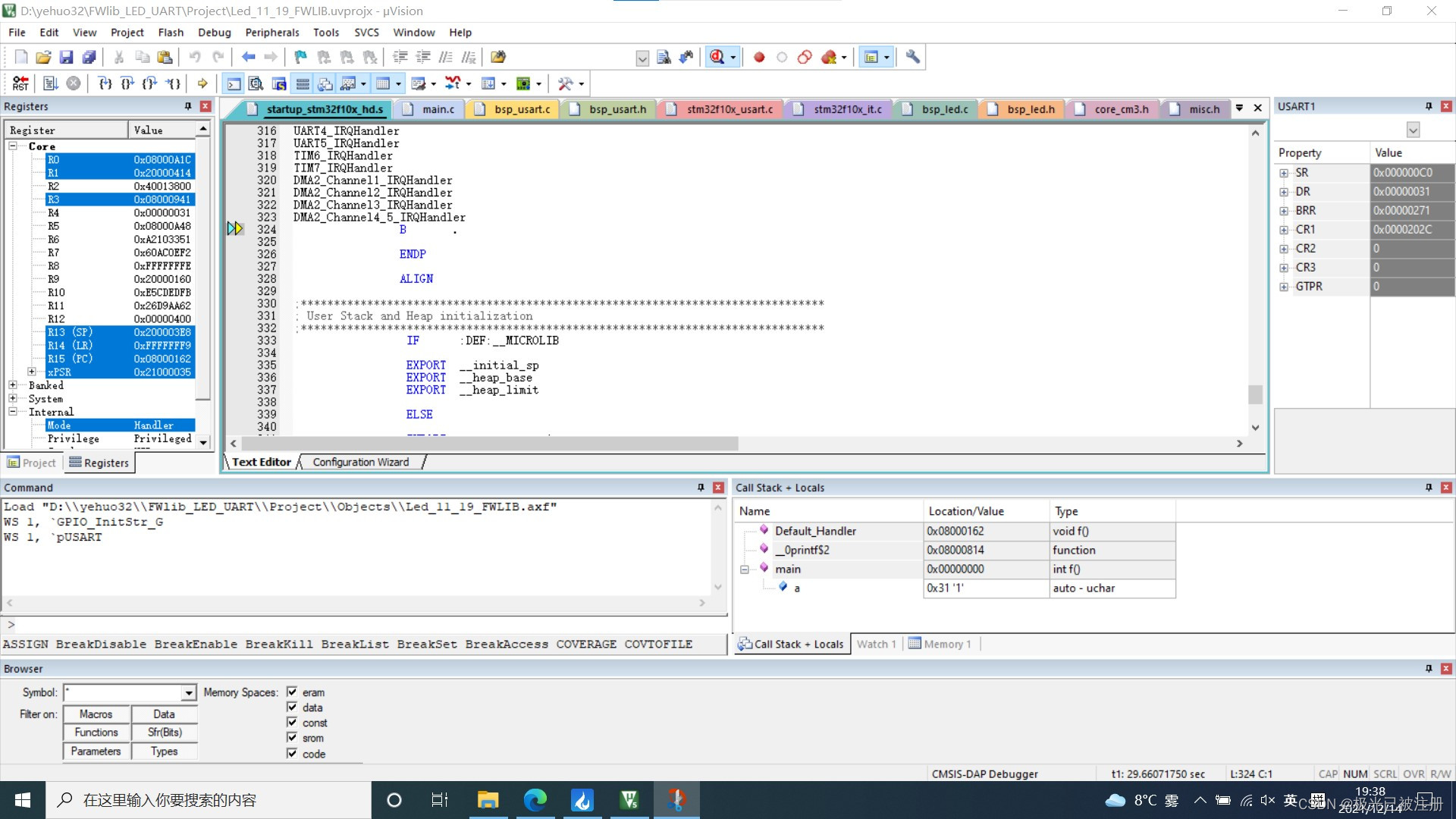Switch to the main.c editor tab

click(438, 109)
